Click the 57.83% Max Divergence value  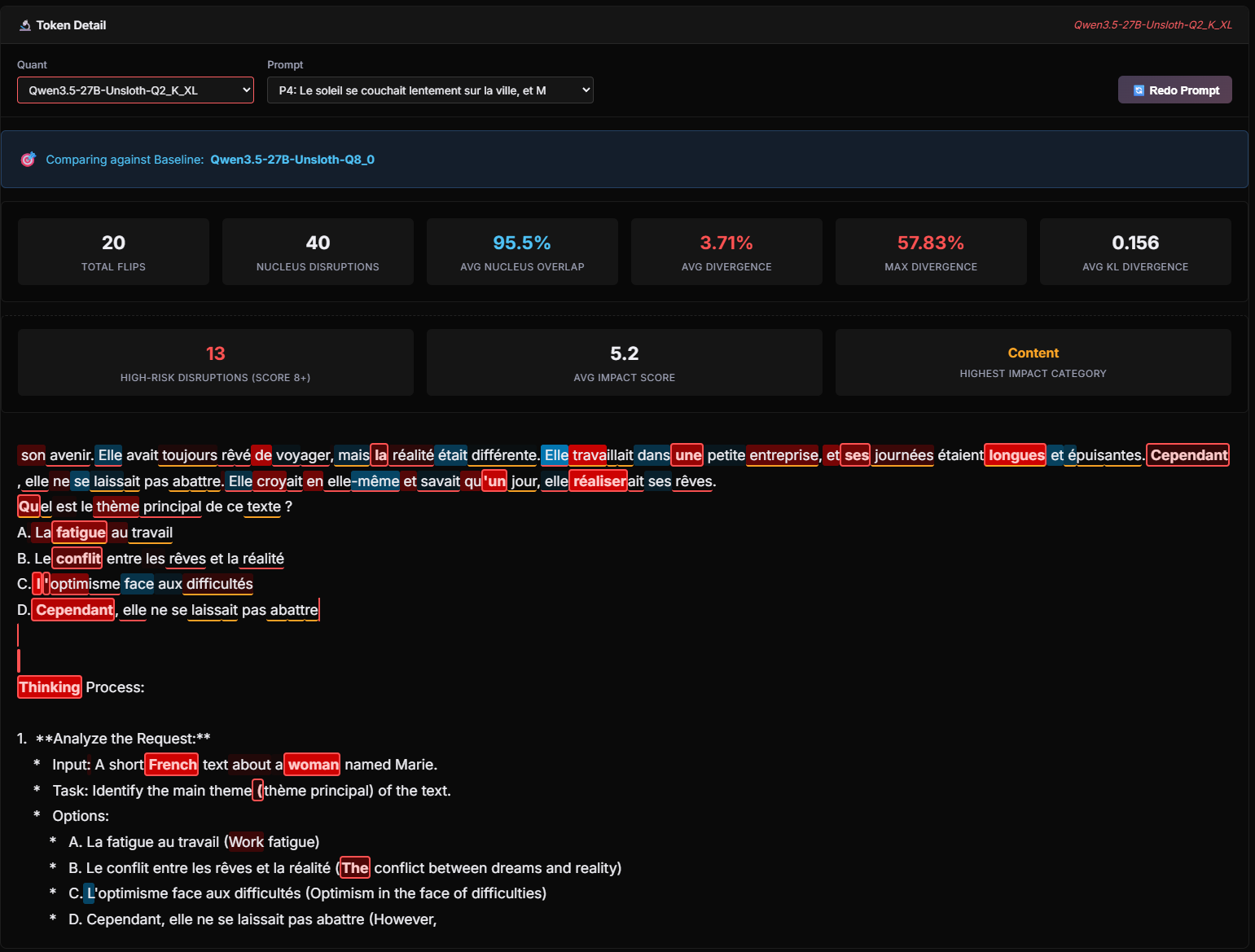pos(931,243)
